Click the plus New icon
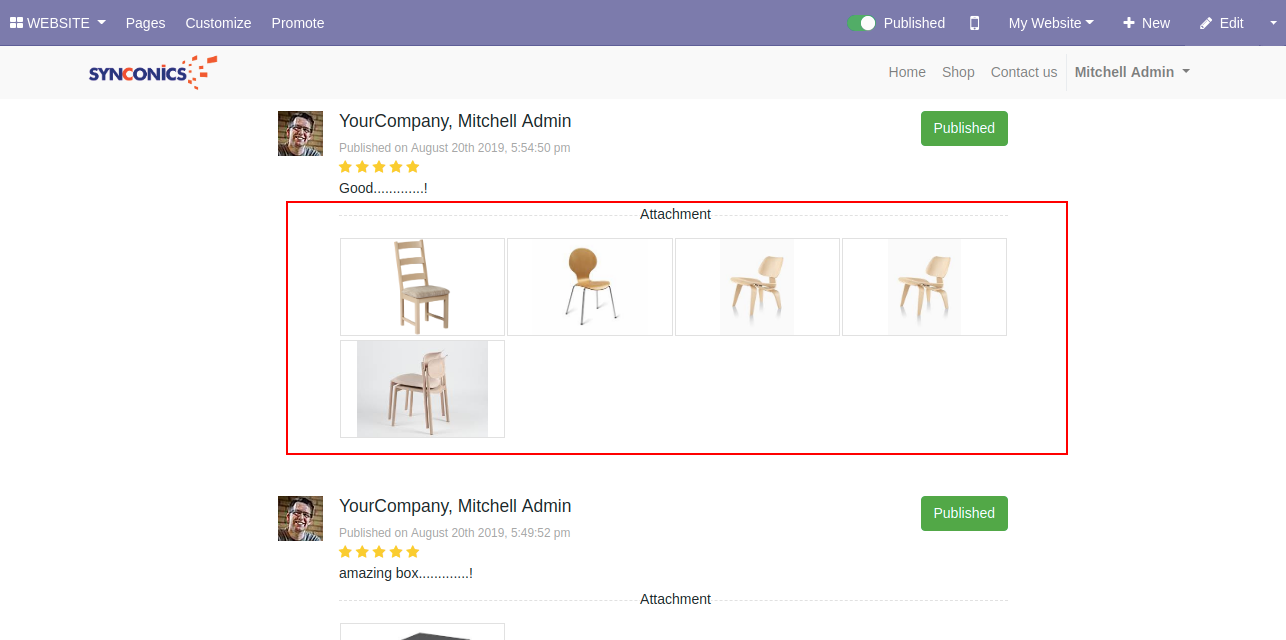The width and height of the screenshot is (1286, 640). coord(1129,23)
